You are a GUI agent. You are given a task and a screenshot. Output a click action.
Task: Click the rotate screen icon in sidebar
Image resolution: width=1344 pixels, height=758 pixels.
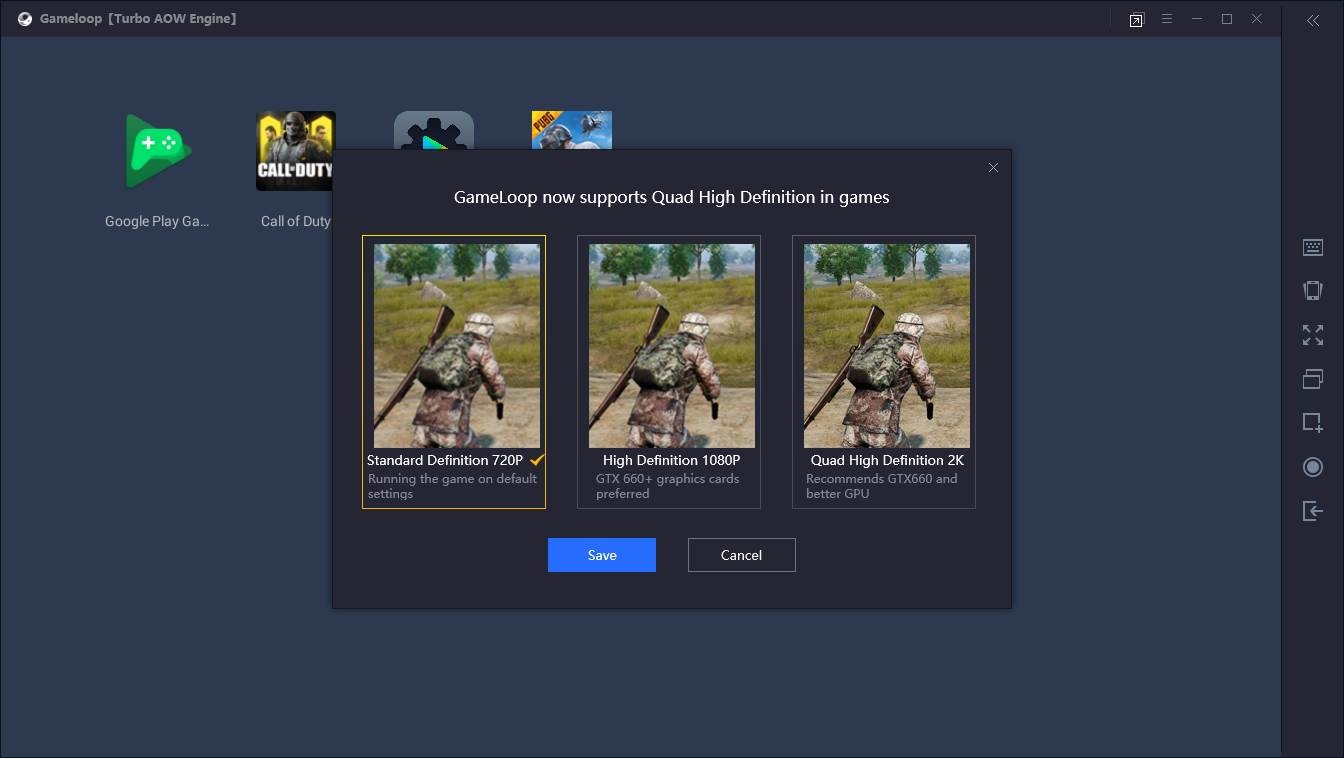(x=1313, y=291)
